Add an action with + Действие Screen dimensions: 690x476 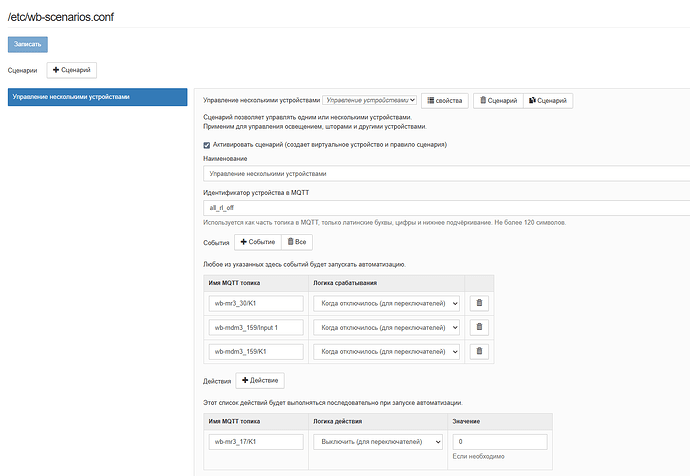tap(260, 381)
